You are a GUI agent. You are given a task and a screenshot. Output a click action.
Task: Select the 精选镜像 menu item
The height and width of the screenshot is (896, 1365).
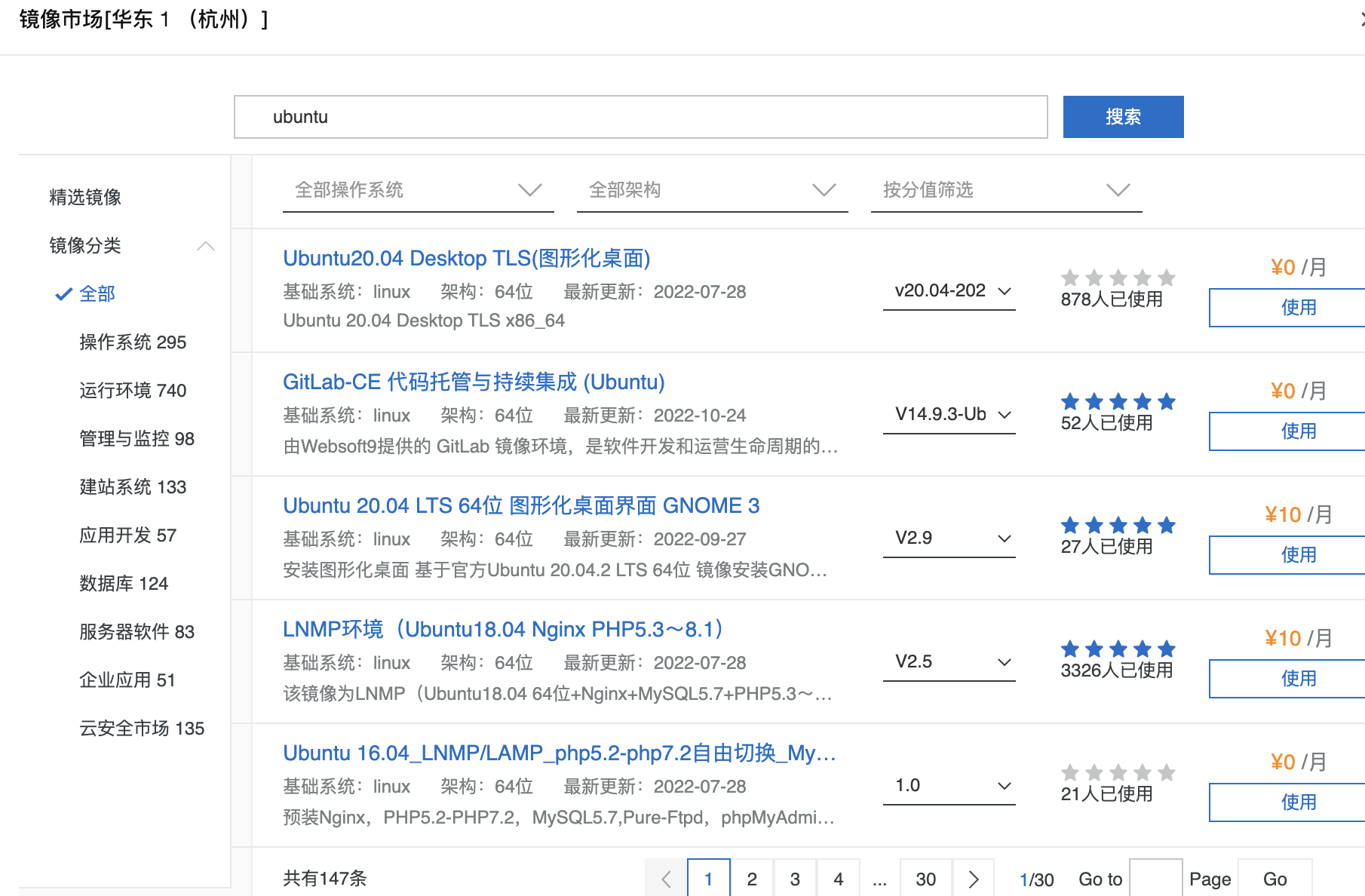click(x=85, y=198)
